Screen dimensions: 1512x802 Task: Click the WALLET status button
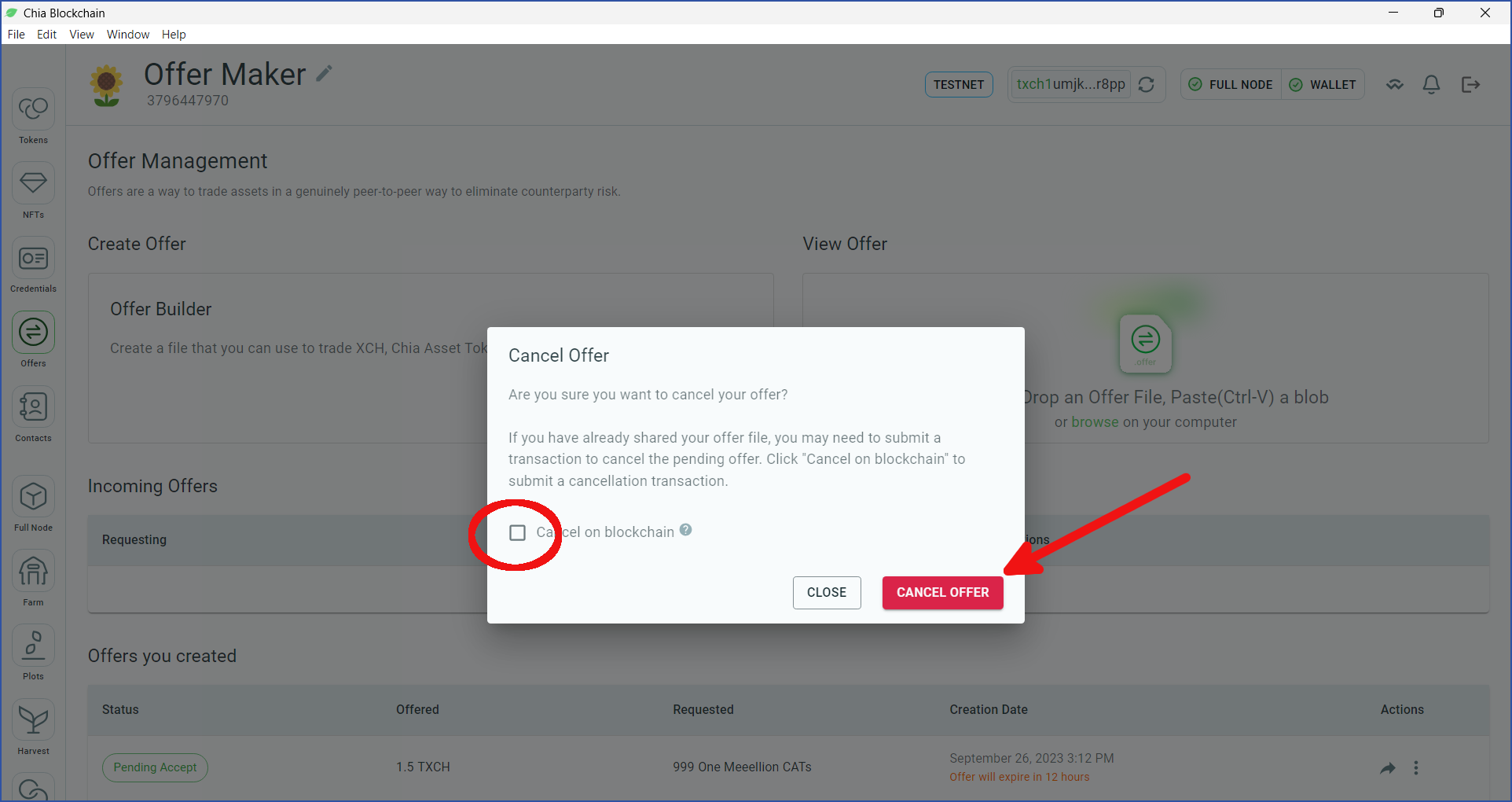point(1323,84)
